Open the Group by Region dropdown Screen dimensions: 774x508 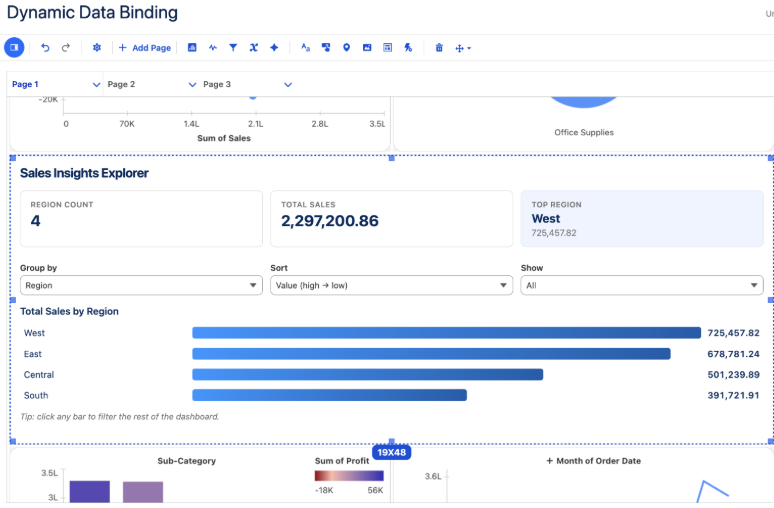click(x=141, y=285)
